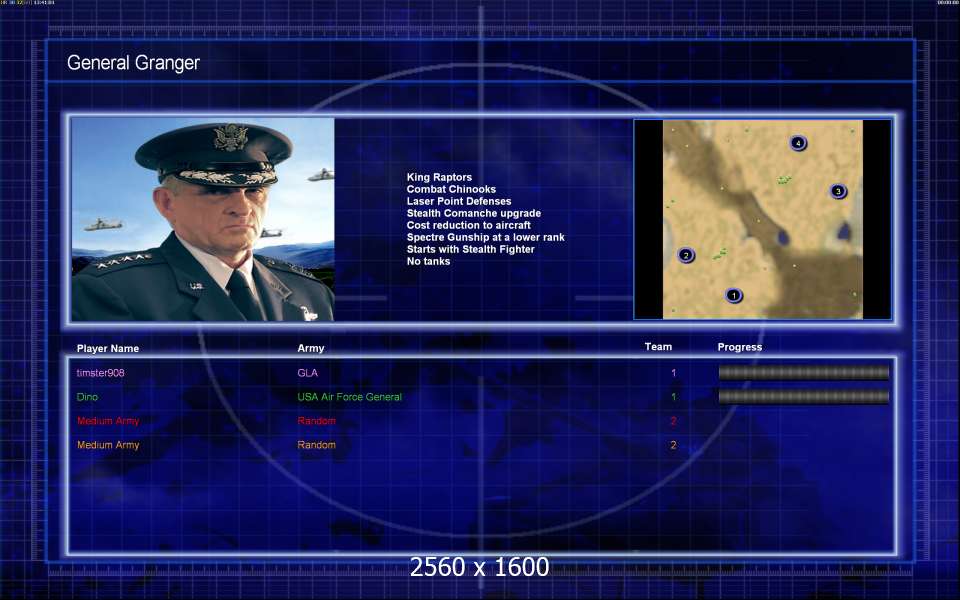Click the 'No tanks' line
Image resolution: width=960 pixels, height=600 pixels.
click(428, 261)
